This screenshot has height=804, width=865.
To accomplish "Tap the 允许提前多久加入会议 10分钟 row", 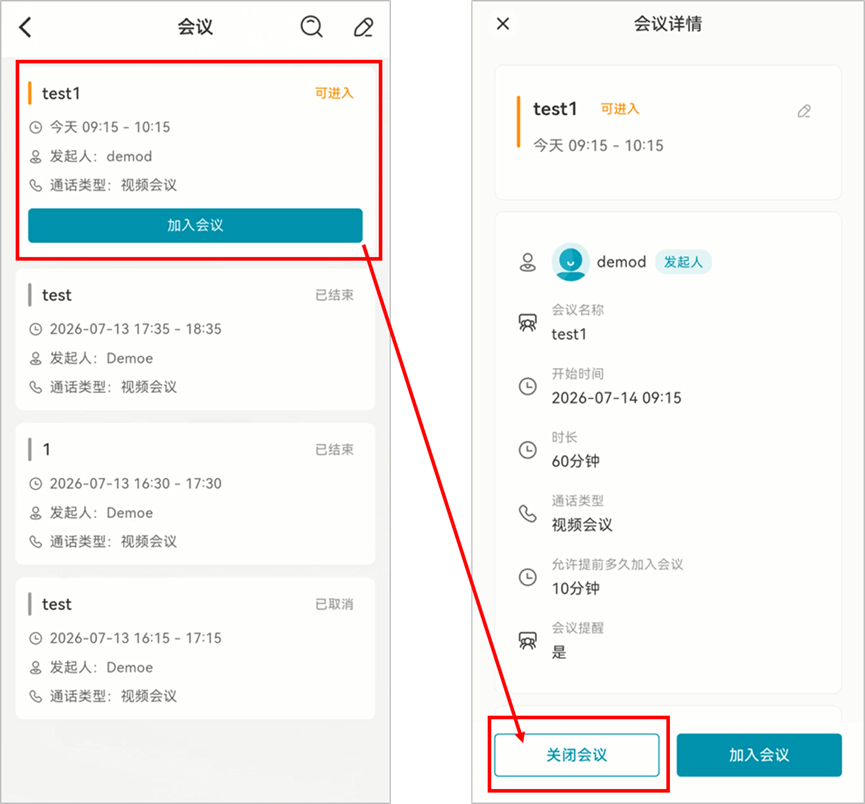I will pyautogui.click(x=668, y=577).
